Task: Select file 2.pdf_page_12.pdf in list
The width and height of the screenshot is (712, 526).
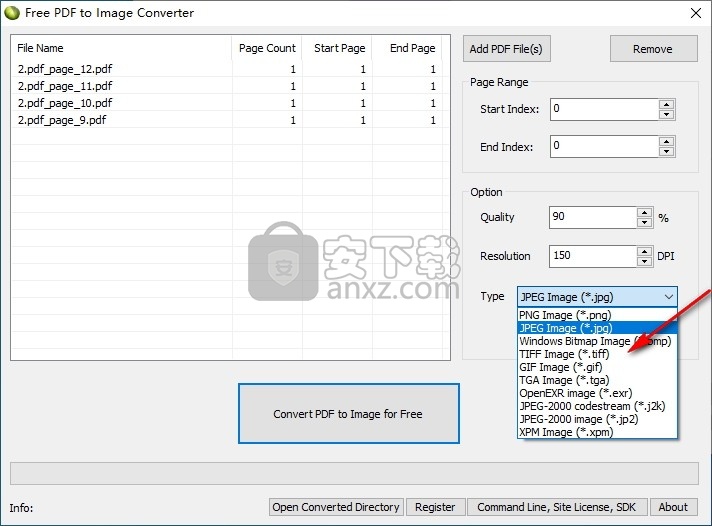Action: coord(65,69)
